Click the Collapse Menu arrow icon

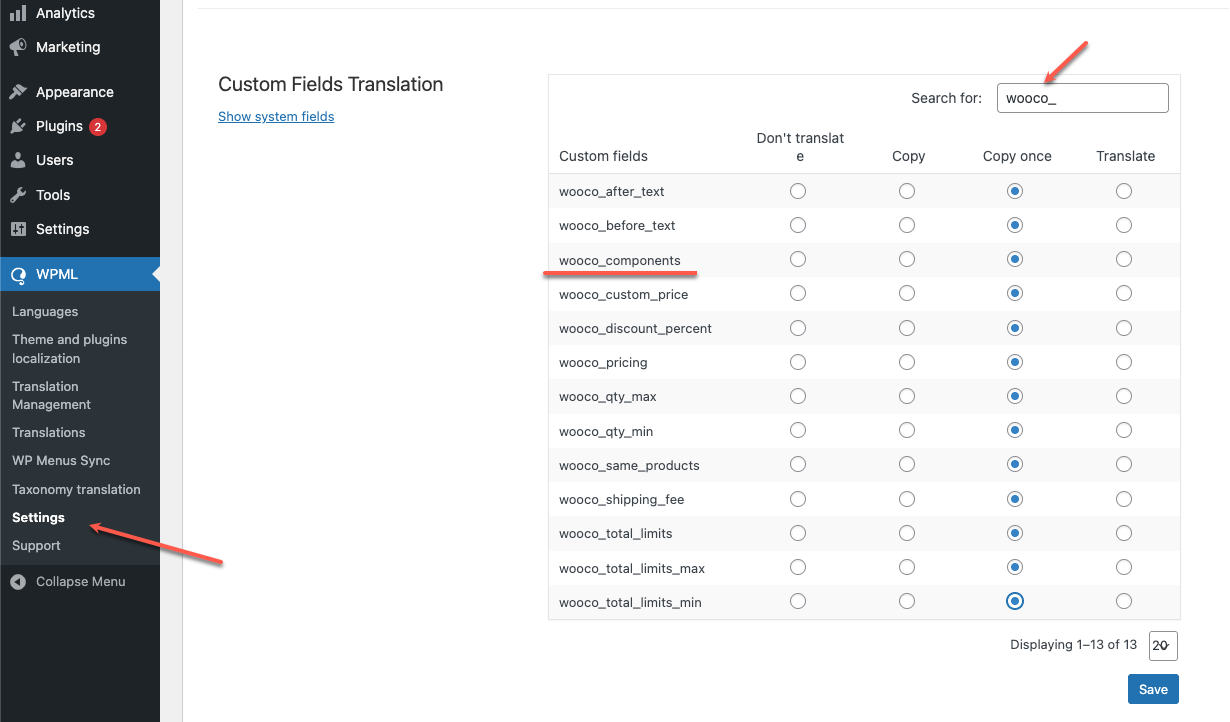pos(18,582)
